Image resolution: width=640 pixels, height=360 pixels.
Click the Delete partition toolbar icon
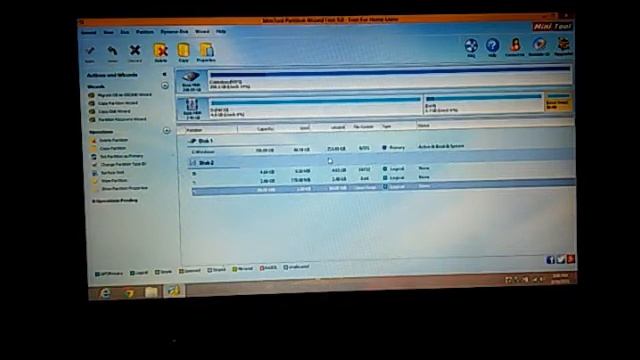click(x=160, y=51)
